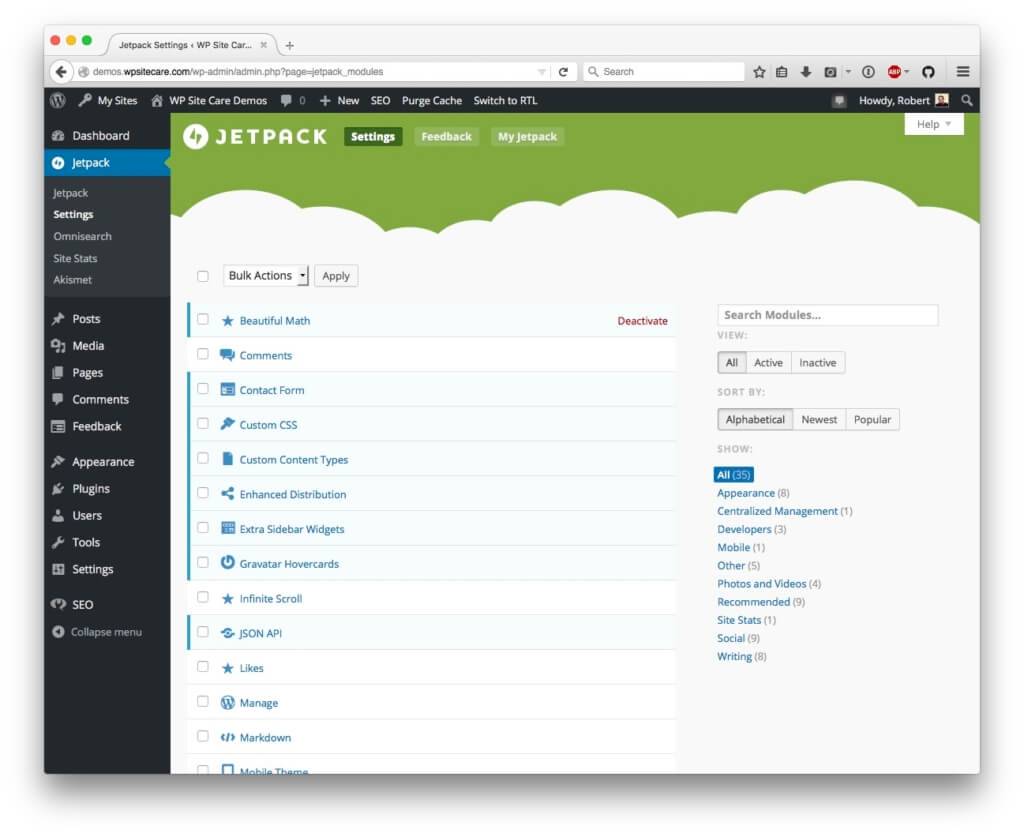Image resolution: width=1024 pixels, height=837 pixels.
Task: Open the admin bar search magnifier icon
Action: coord(967,101)
